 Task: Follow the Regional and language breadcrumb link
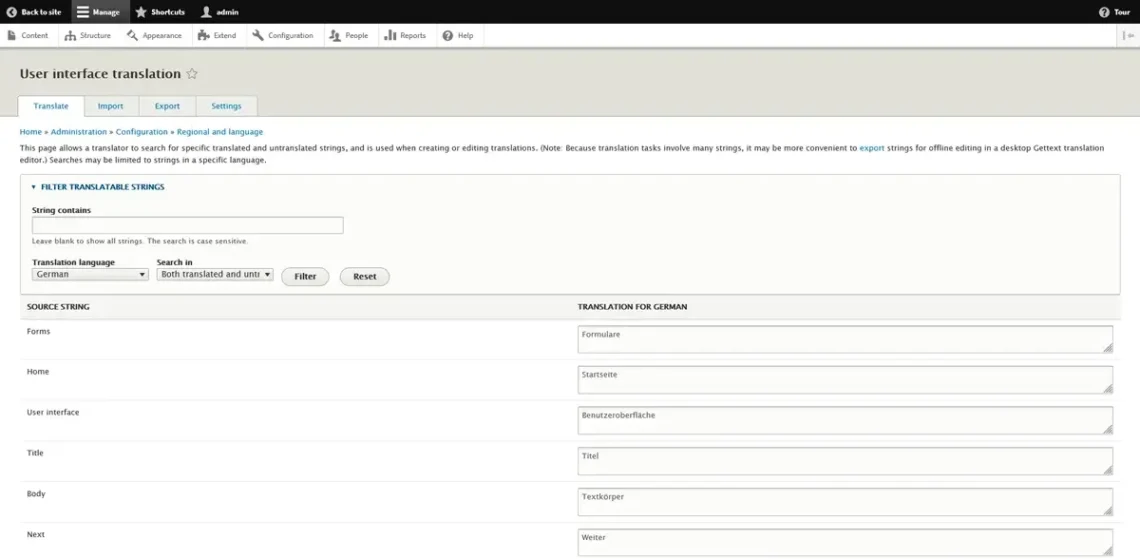click(x=220, y=132)
